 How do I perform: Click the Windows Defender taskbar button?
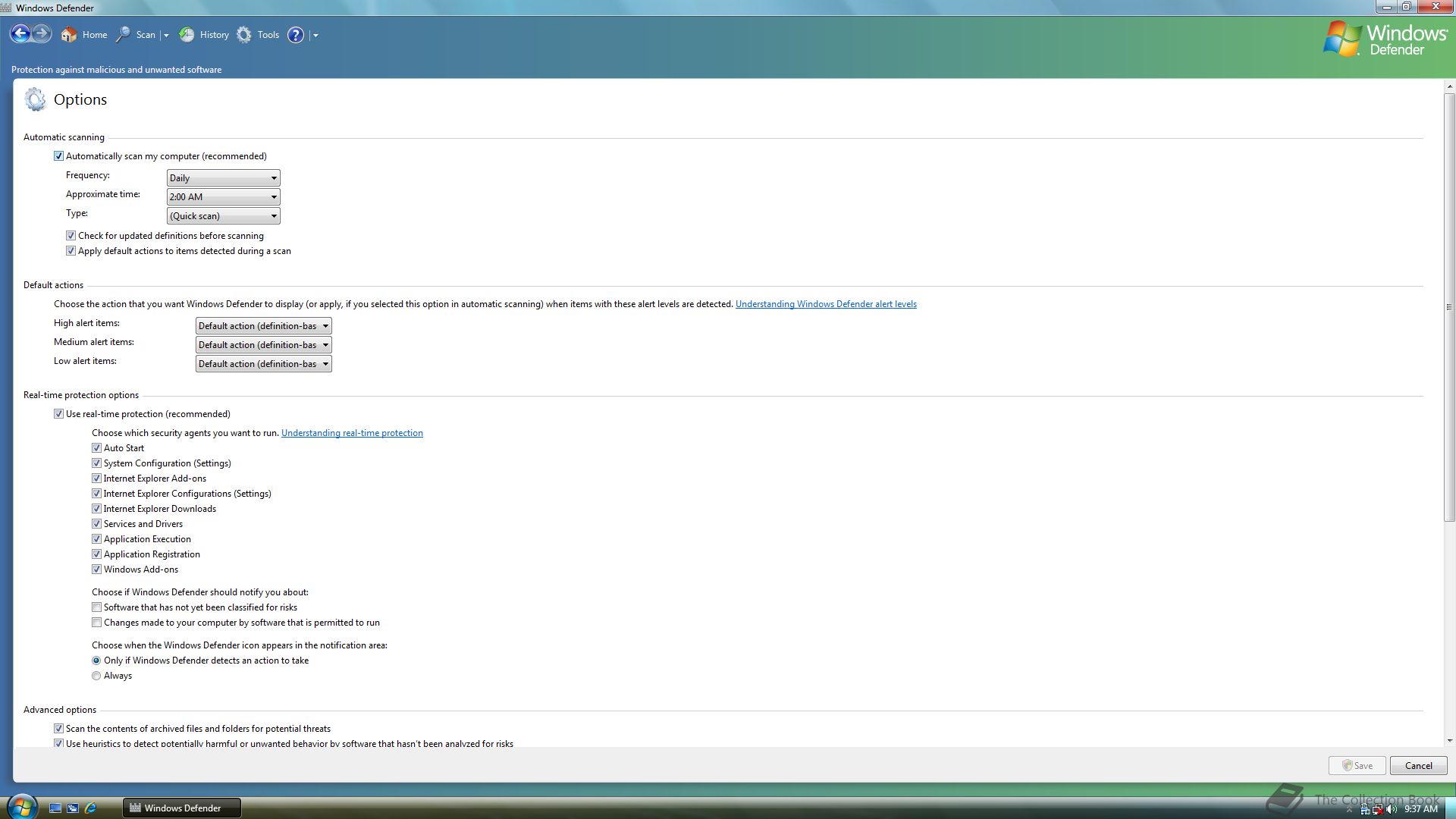tap(182, 808)
